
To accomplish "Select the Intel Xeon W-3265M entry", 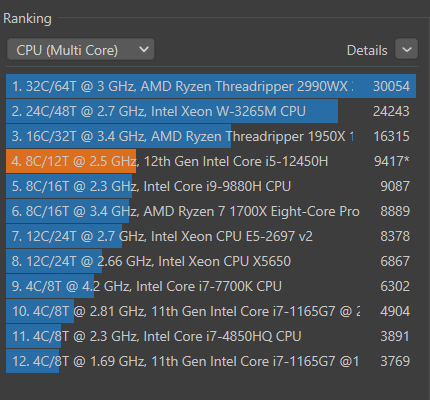I will coord(211,111).
